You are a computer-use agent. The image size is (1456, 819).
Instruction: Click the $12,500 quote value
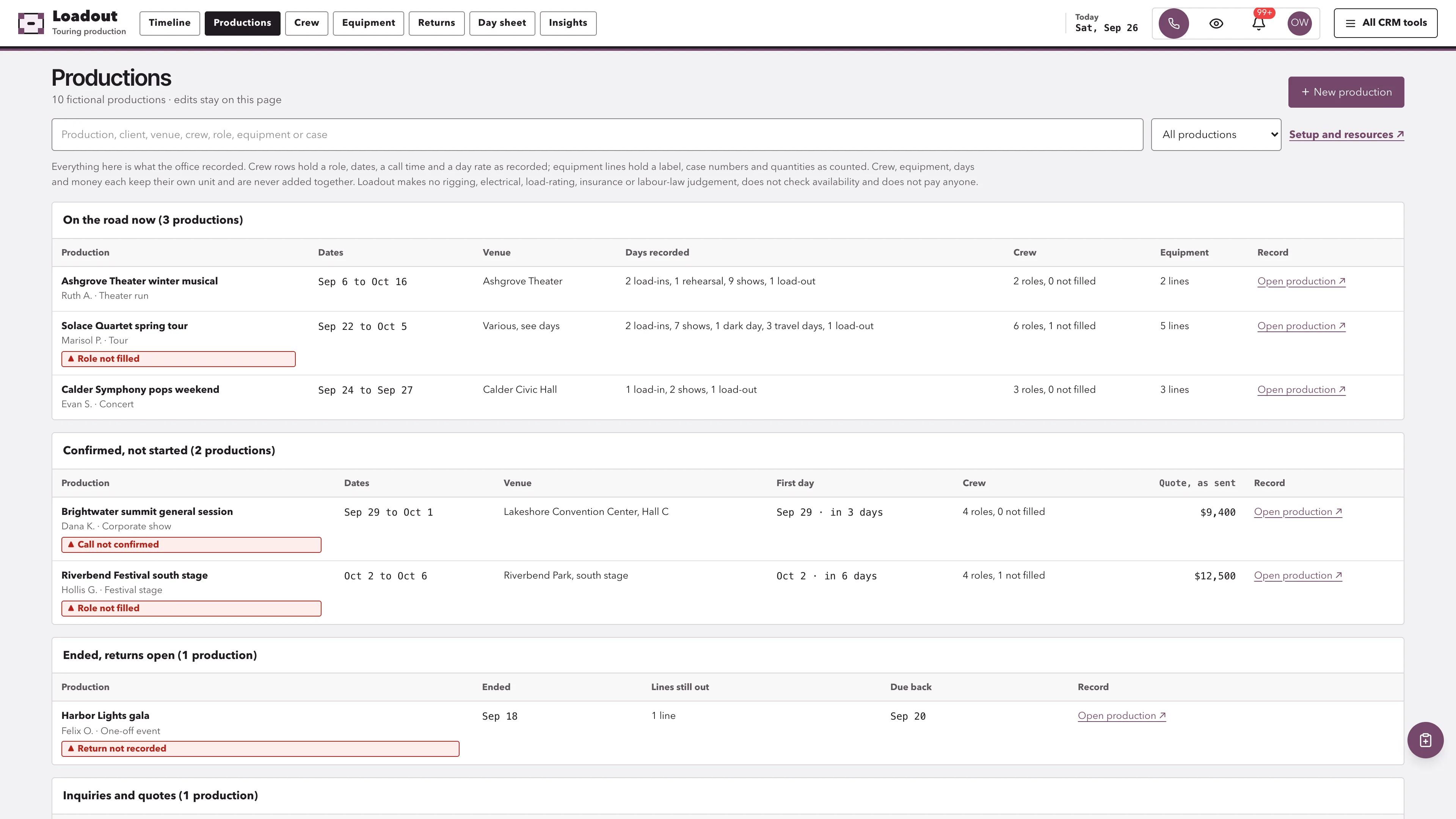coord(1214,576)
